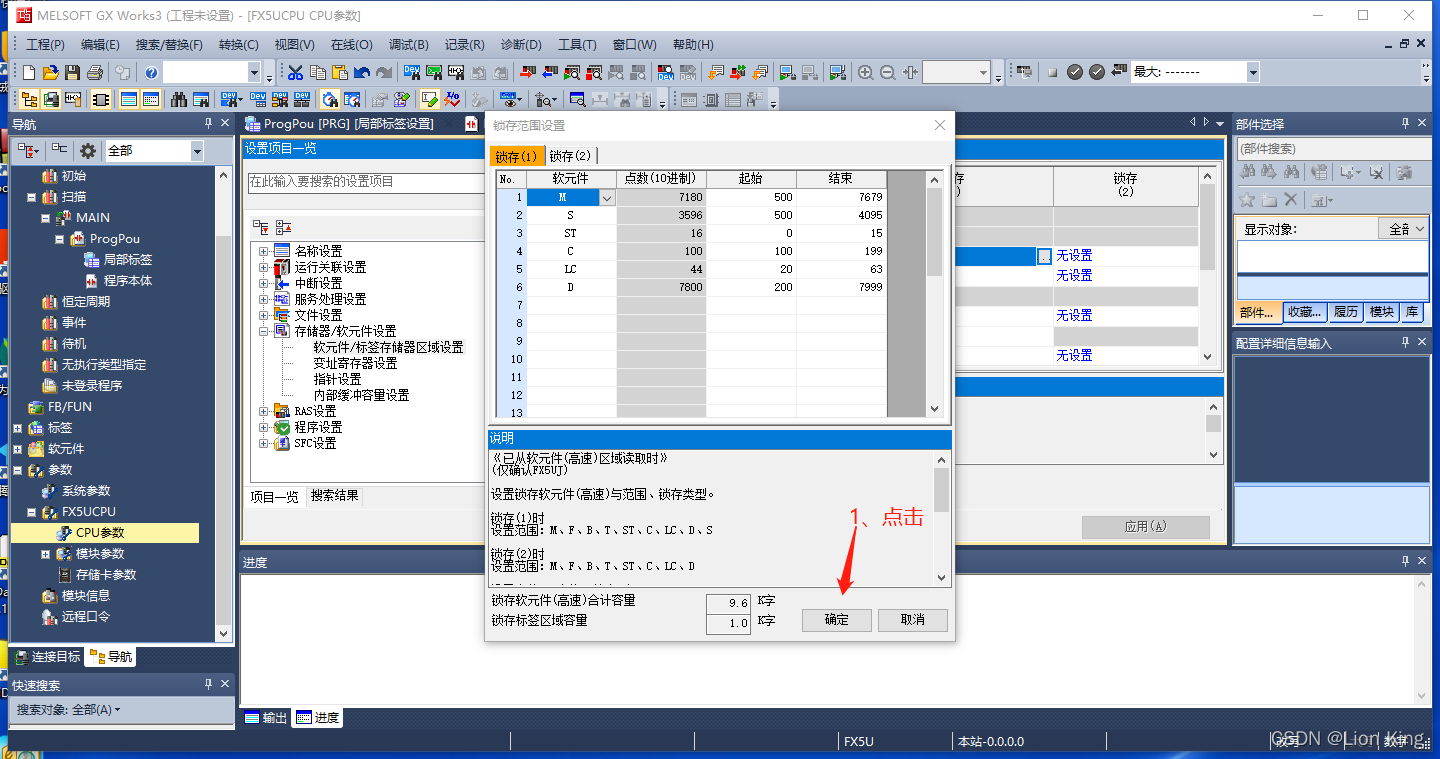
Task: Switch to 输出 tab at bottom
Action: (266, 718)
